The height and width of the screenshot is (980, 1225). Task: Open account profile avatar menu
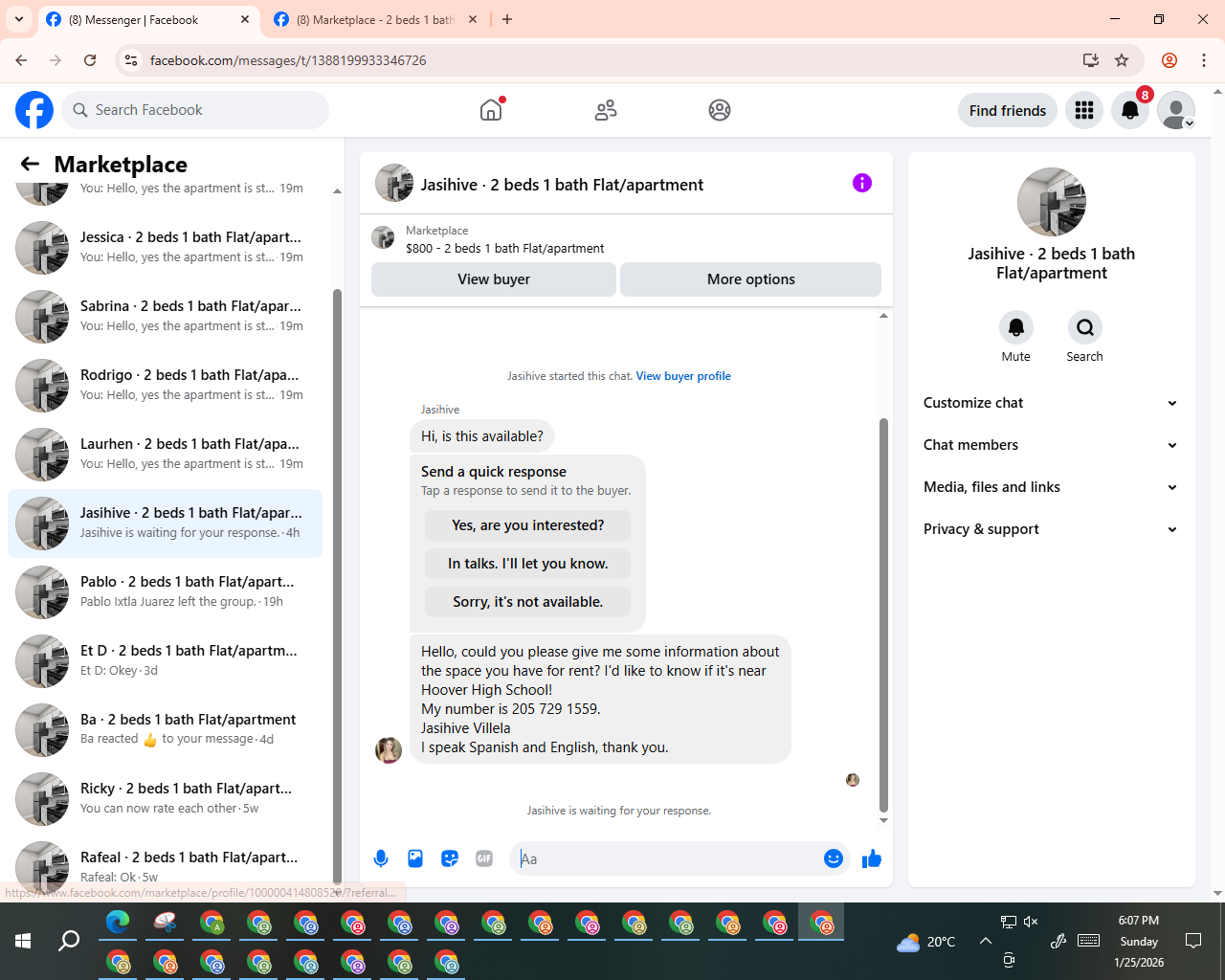tap(1176, 110)
